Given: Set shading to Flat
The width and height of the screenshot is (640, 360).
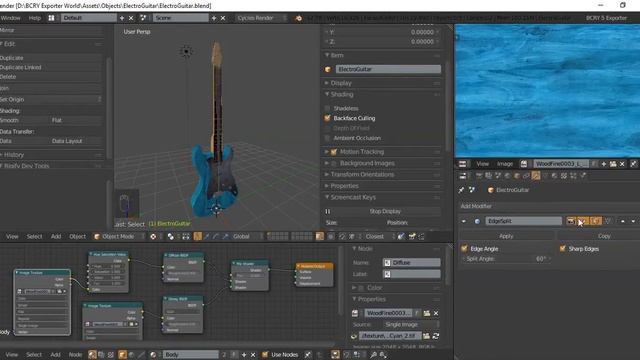Looking at the screenshot, I should [x=76, y=120].
